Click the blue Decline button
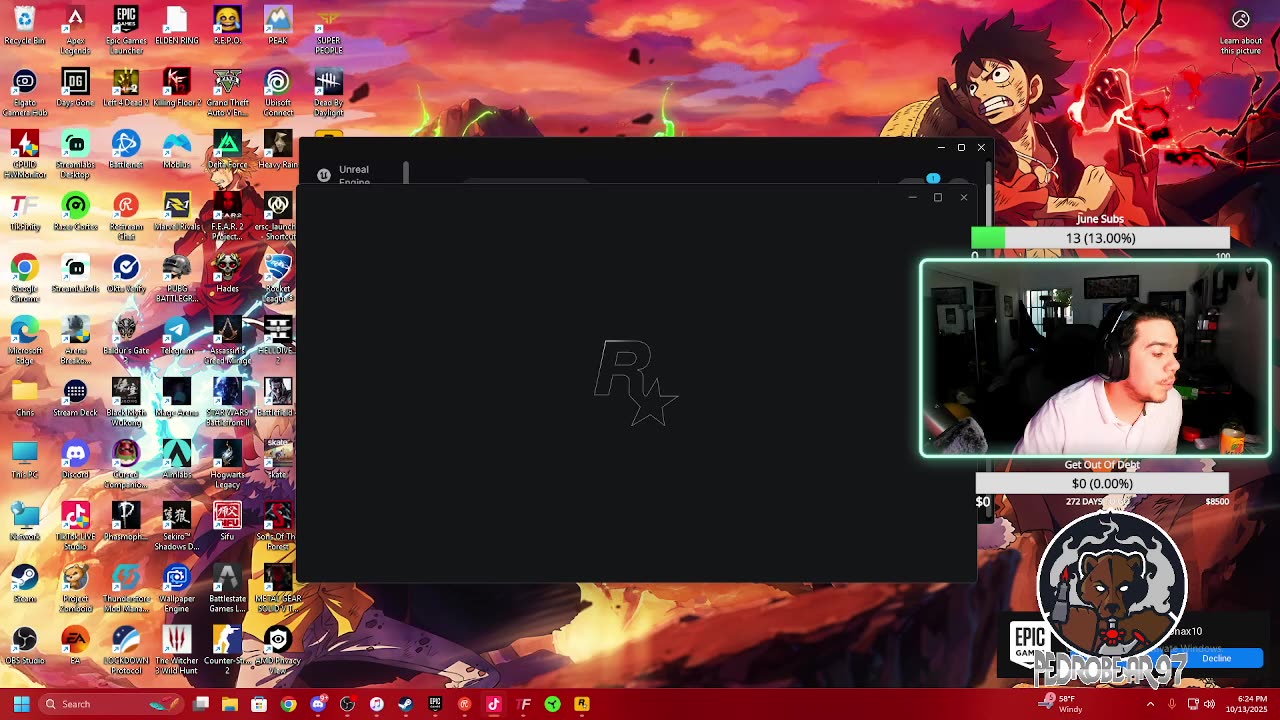 (1217, 658)
